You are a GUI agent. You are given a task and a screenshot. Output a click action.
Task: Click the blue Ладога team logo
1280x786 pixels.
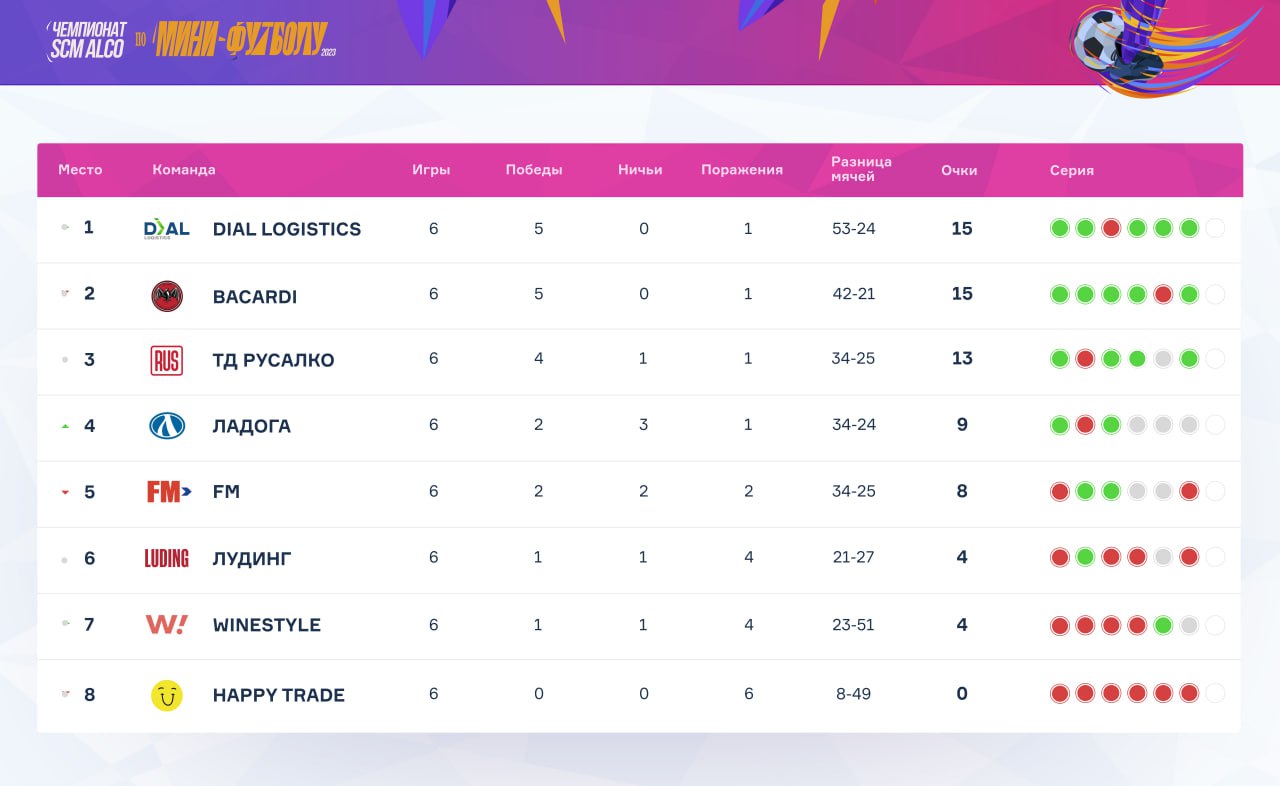167,426
